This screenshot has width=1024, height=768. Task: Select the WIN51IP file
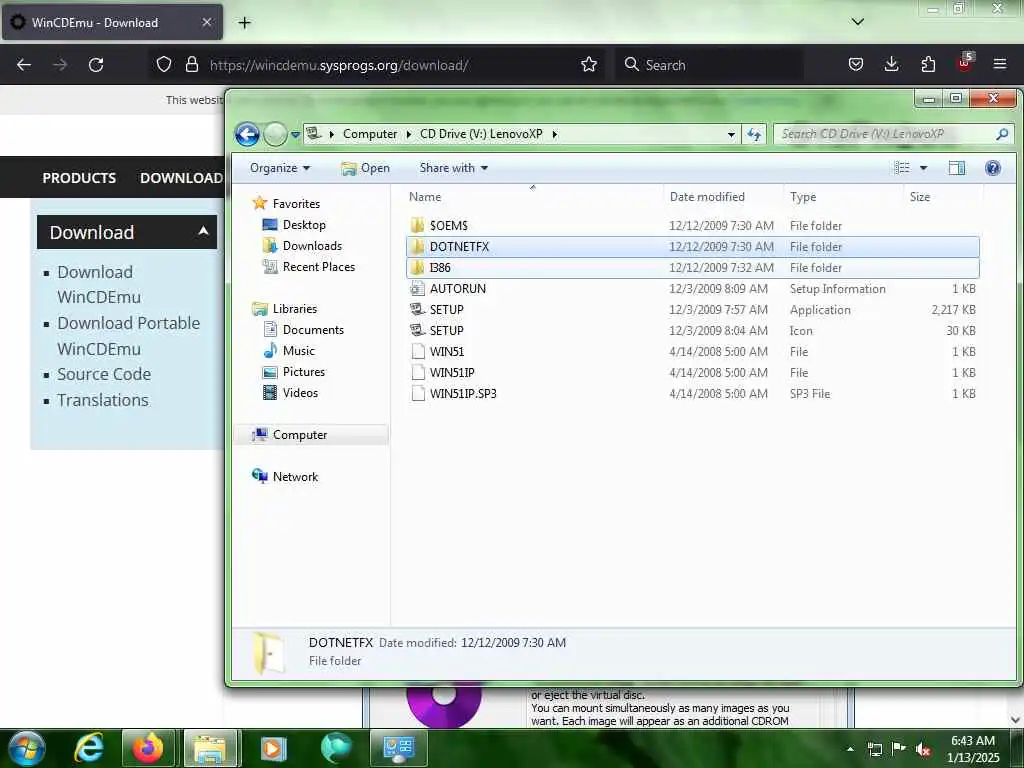click(692, 372)
